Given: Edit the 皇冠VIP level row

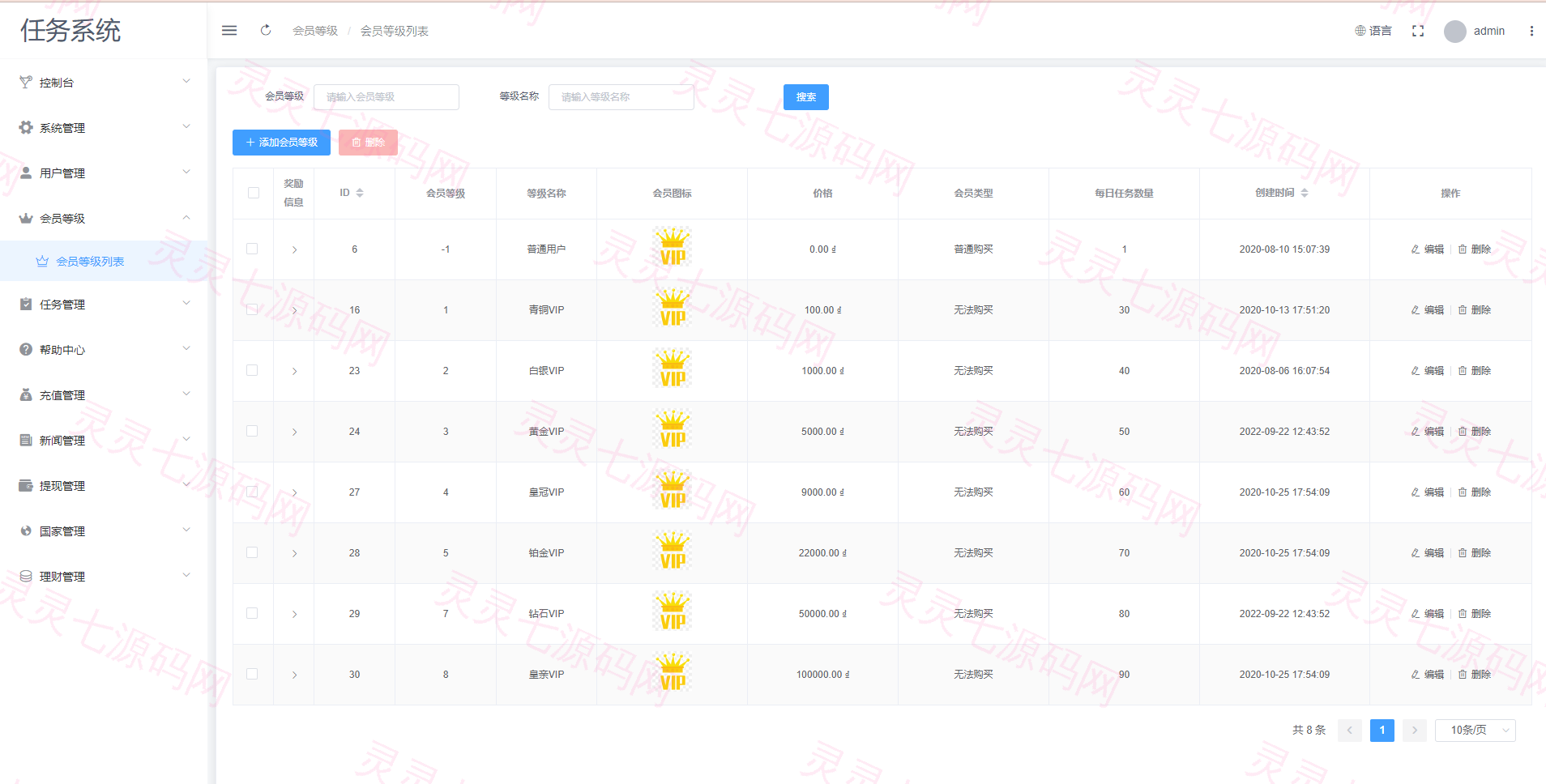Looking at the screenshot, I should pos(1428,492).
